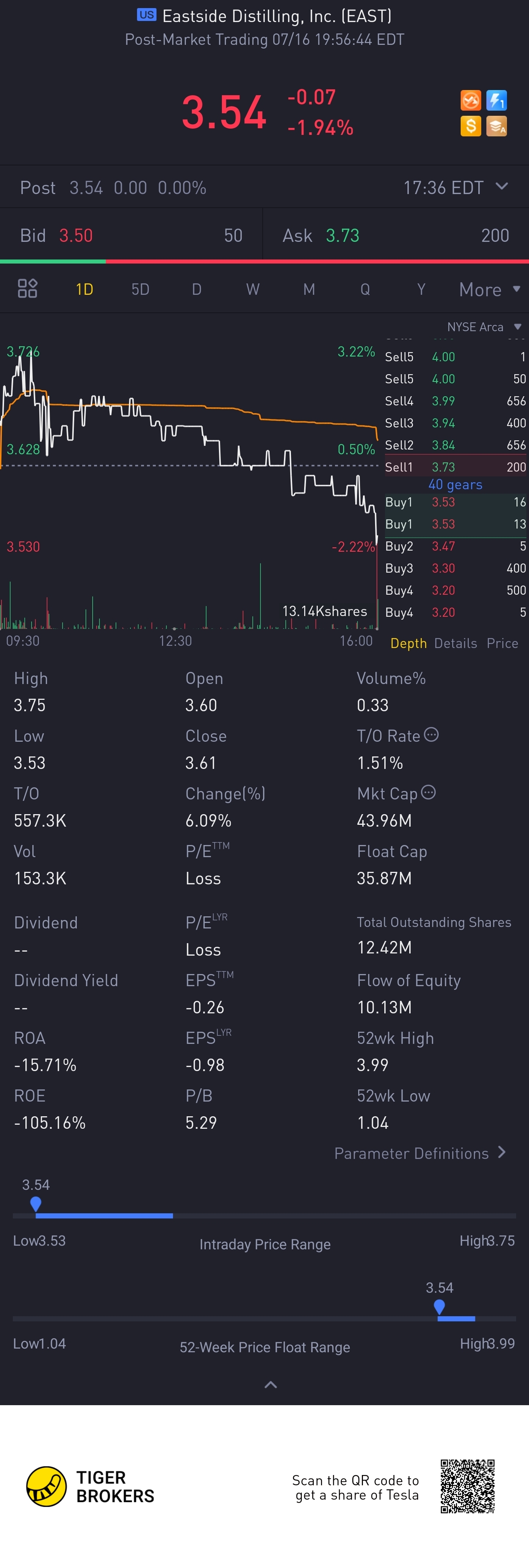The image size is (529, 1568).
Task: Tap the intraday price range marker at 3.54
Action: pyautogui.click(x=36, y=1203)
